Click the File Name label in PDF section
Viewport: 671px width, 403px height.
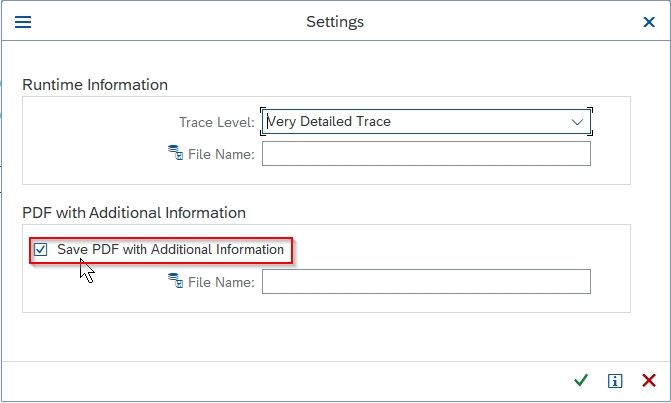click(221, 282)
